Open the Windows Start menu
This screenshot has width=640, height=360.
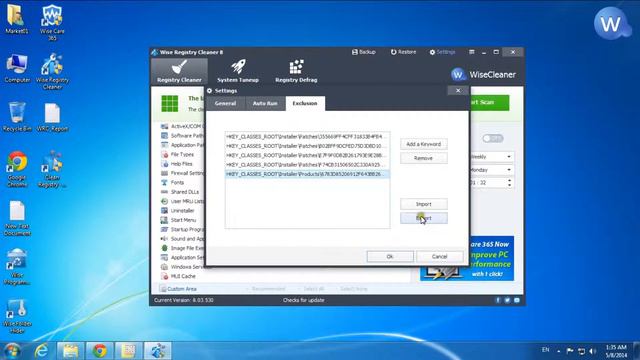tap(12, 351)
